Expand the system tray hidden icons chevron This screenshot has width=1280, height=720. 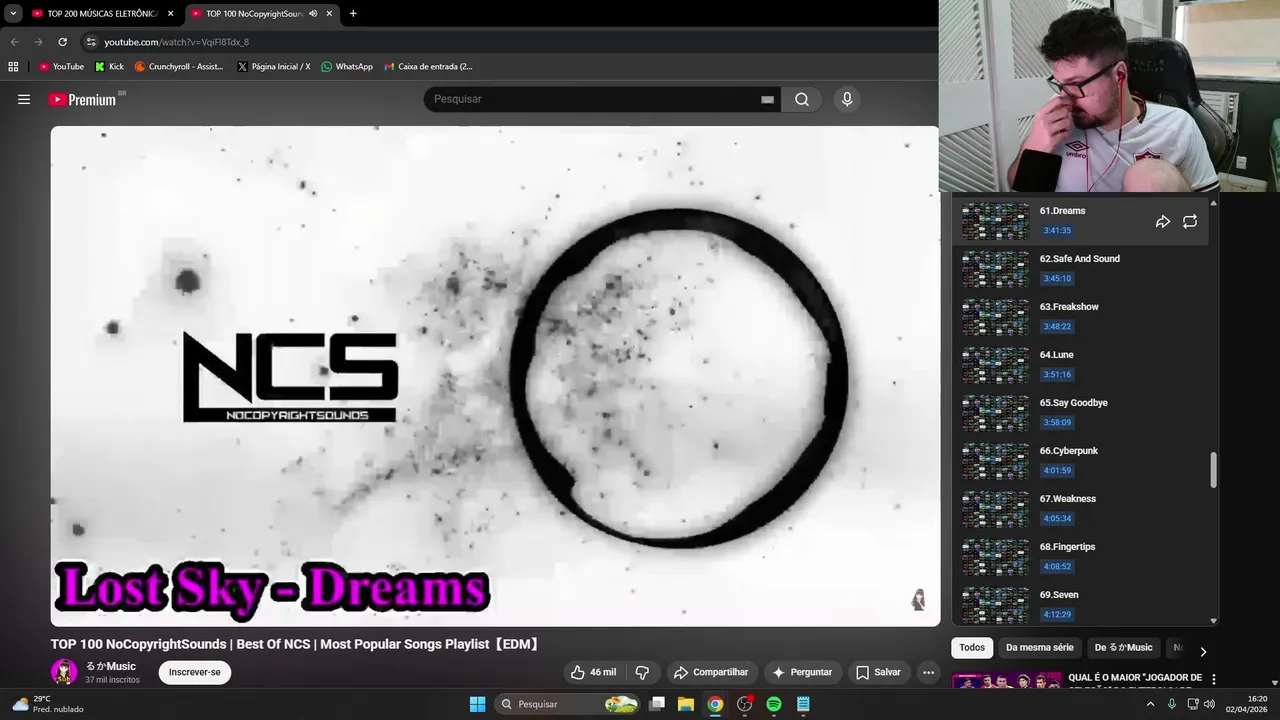tap(1150, 704)
